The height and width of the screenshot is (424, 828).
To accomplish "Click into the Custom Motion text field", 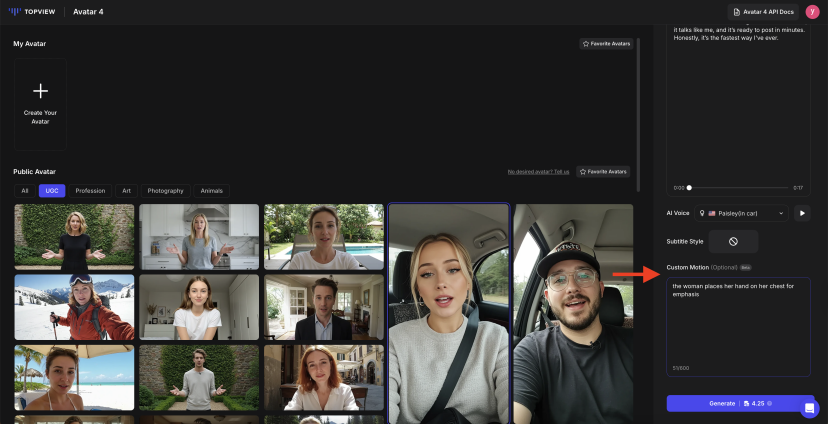I will [738, 325].
